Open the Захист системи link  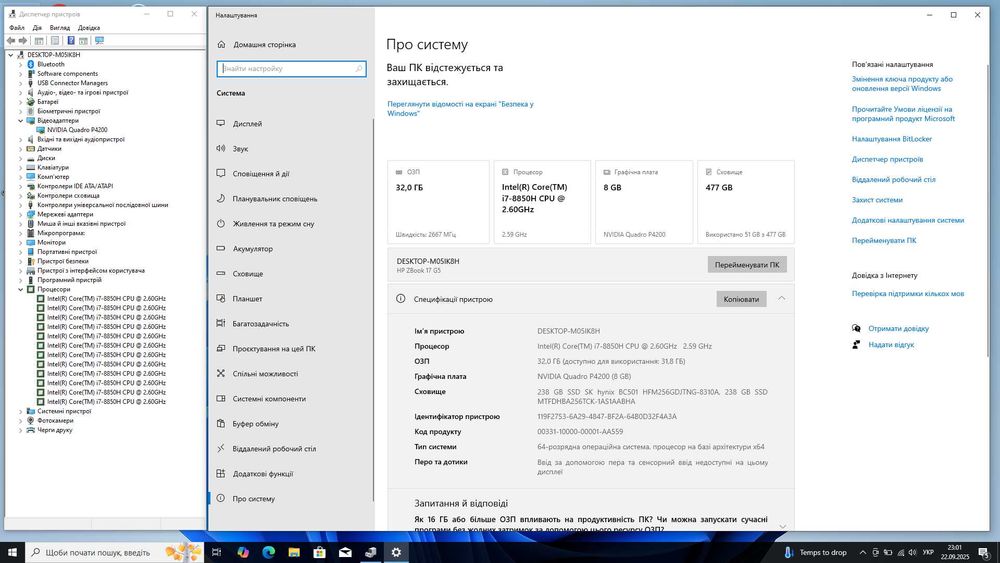tap(877, 200)
